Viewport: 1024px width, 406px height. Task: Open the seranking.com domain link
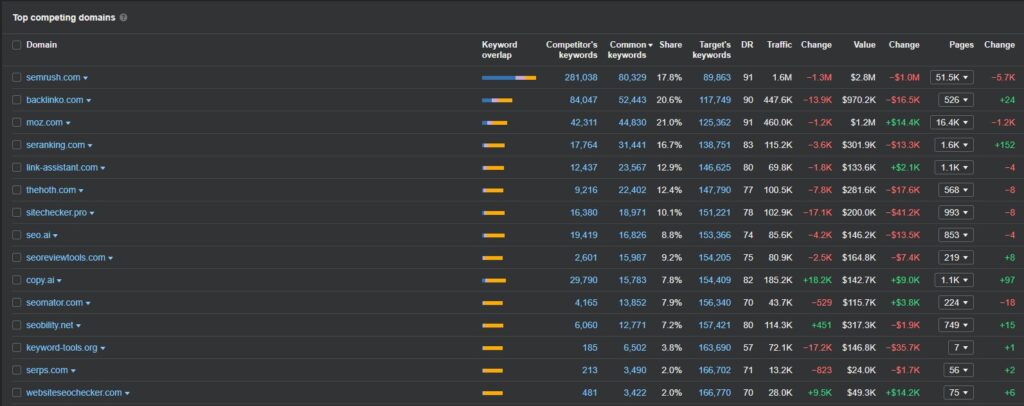point(55,145)
